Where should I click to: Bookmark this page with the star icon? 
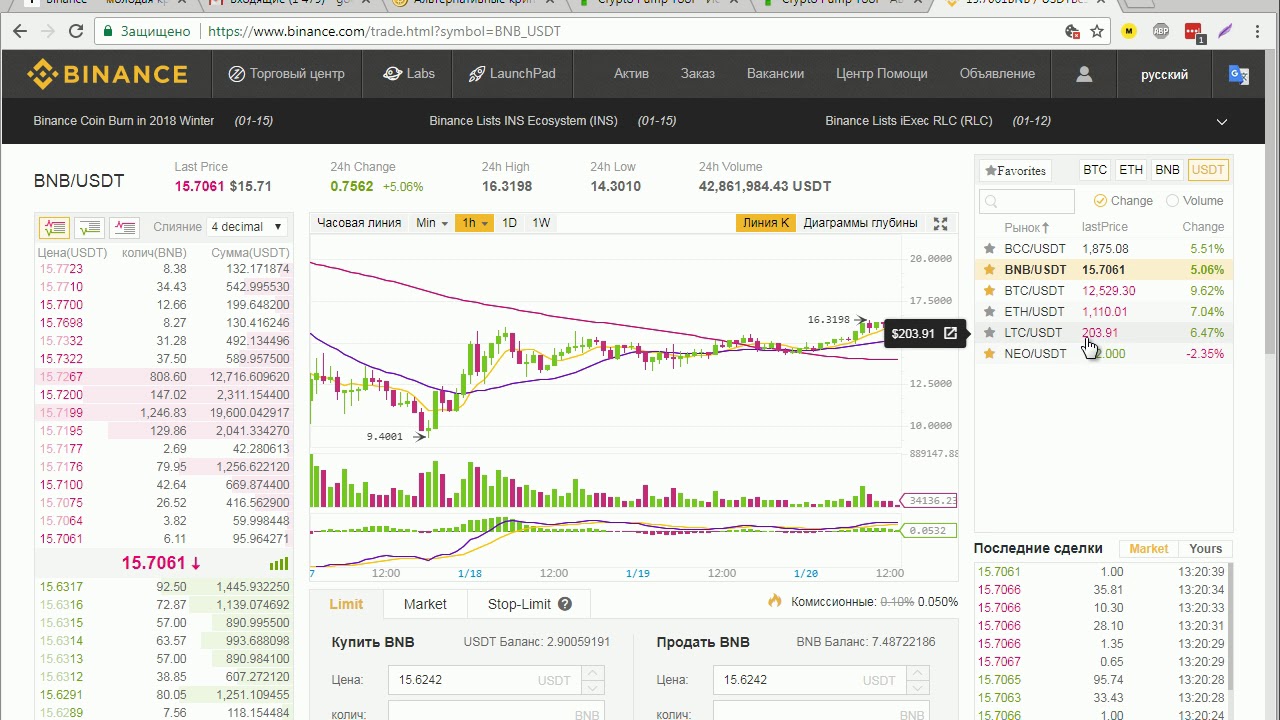tap(1097, 31)
